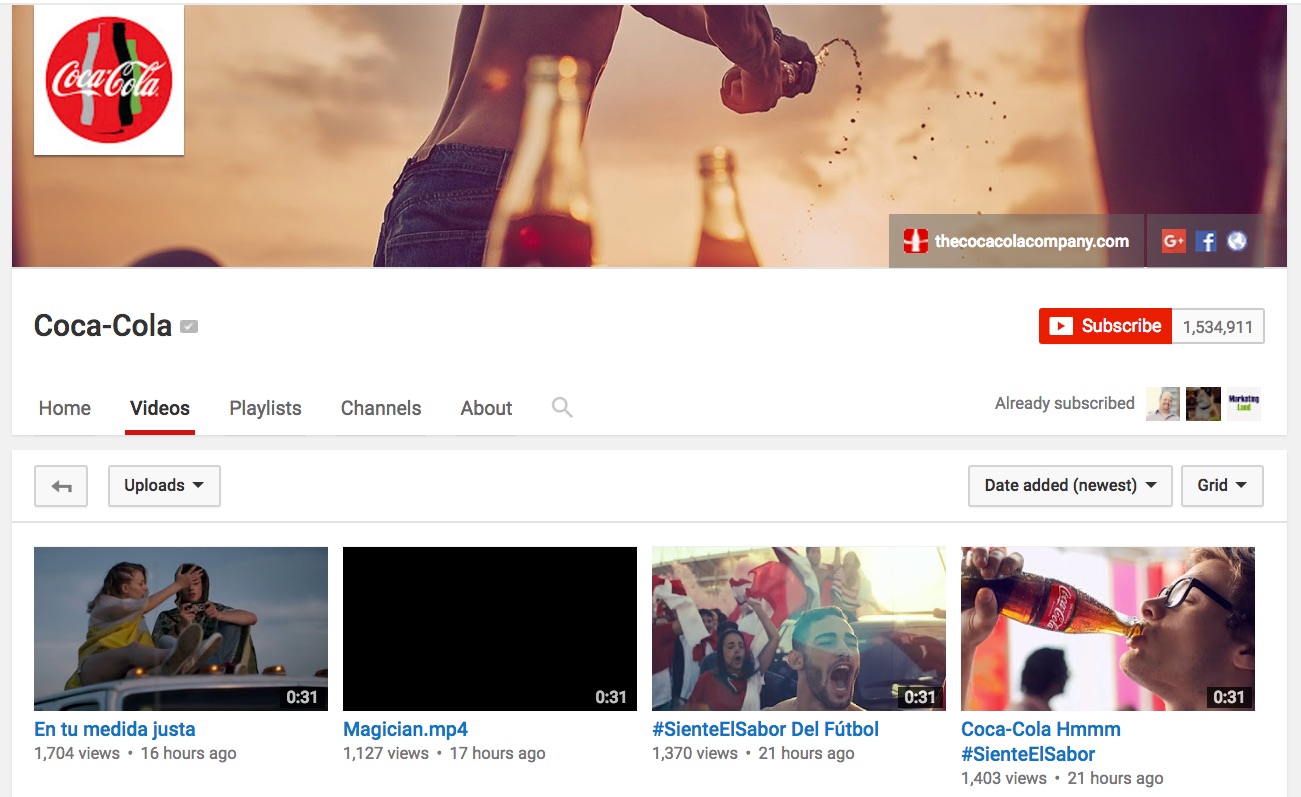Image resolution: width=1301 pixels, height=797 pixels.
Task: Play the man drinking Coke thumbnail
Action: tap(1108, 628)
